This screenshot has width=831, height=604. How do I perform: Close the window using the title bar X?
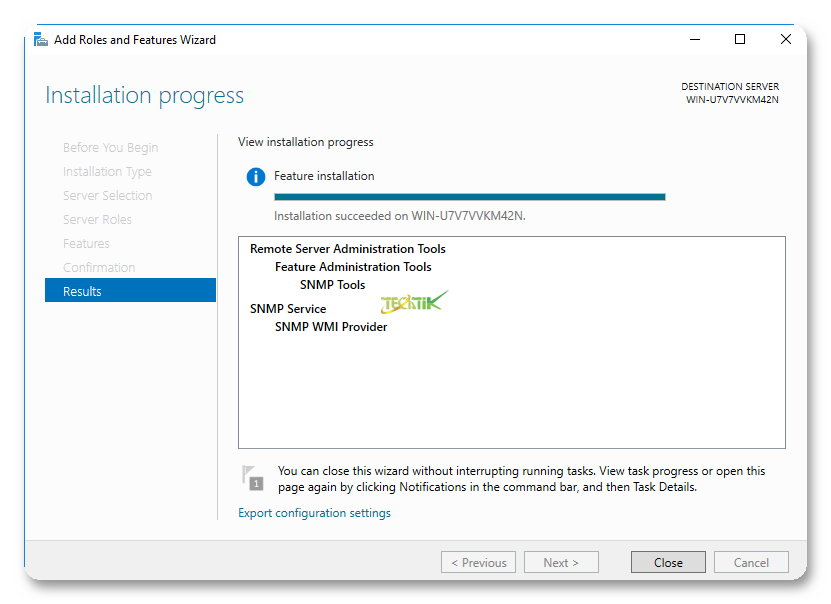(x=786, y=40)
